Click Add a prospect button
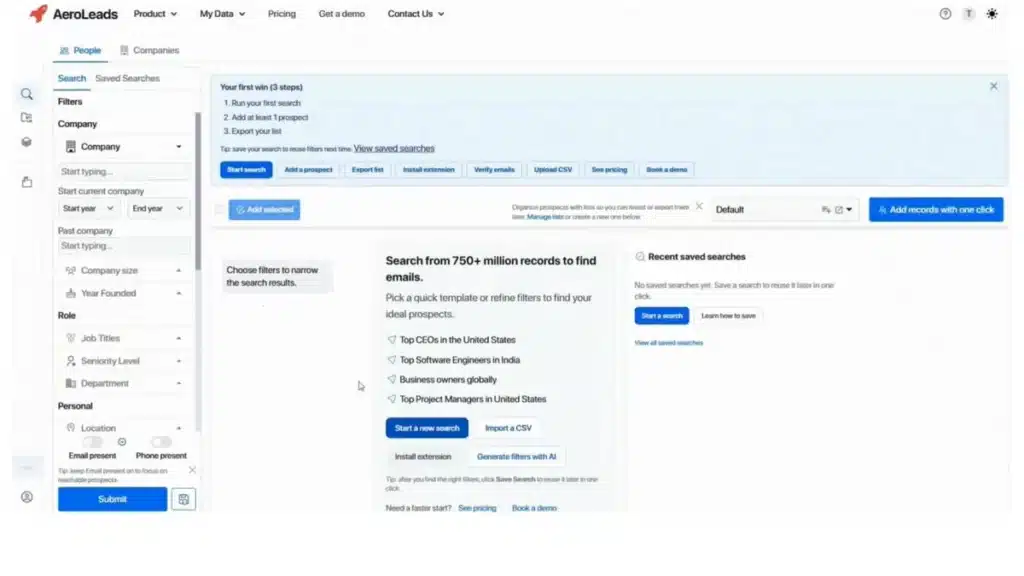The height and width of the screenshot is (576, 1024). (308, 170)
